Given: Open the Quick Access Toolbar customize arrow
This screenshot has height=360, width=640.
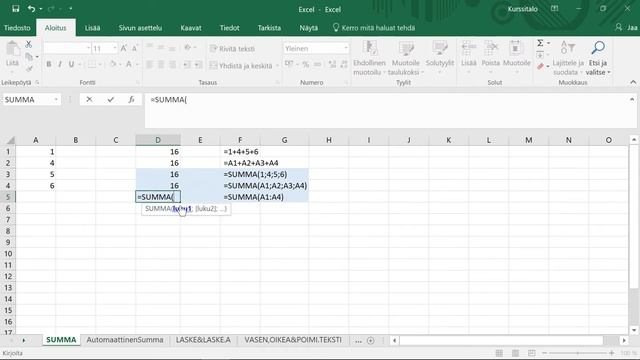Looking at the screenshot, I should pos(70,9).
